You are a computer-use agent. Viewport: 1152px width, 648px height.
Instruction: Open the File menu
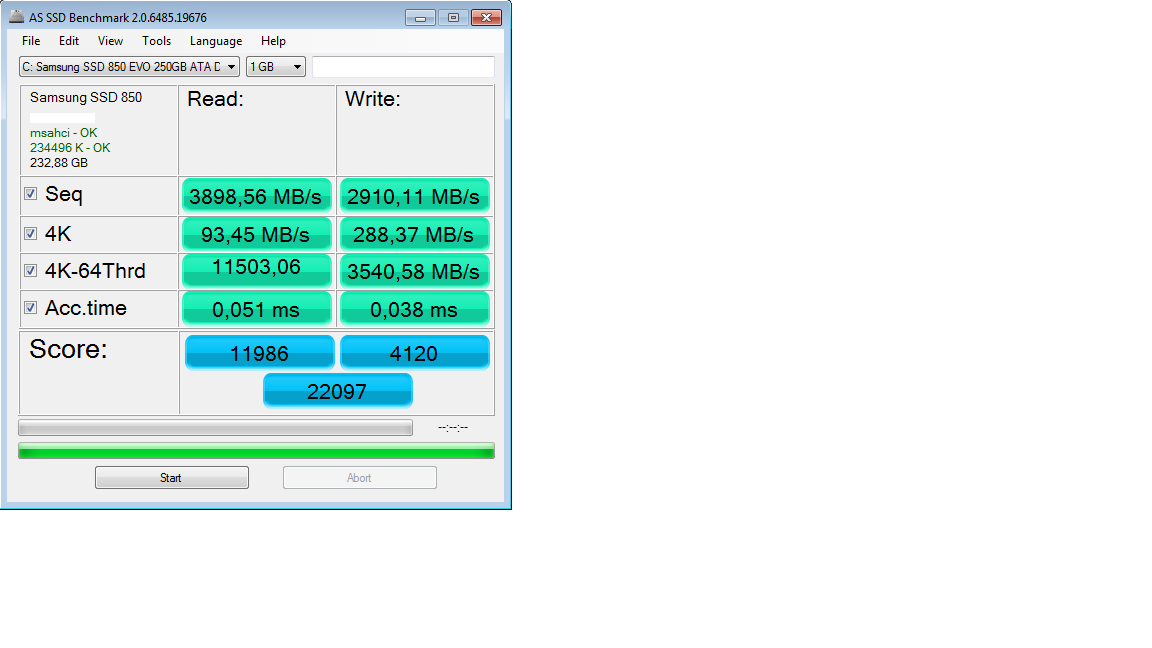click(30, 41)
